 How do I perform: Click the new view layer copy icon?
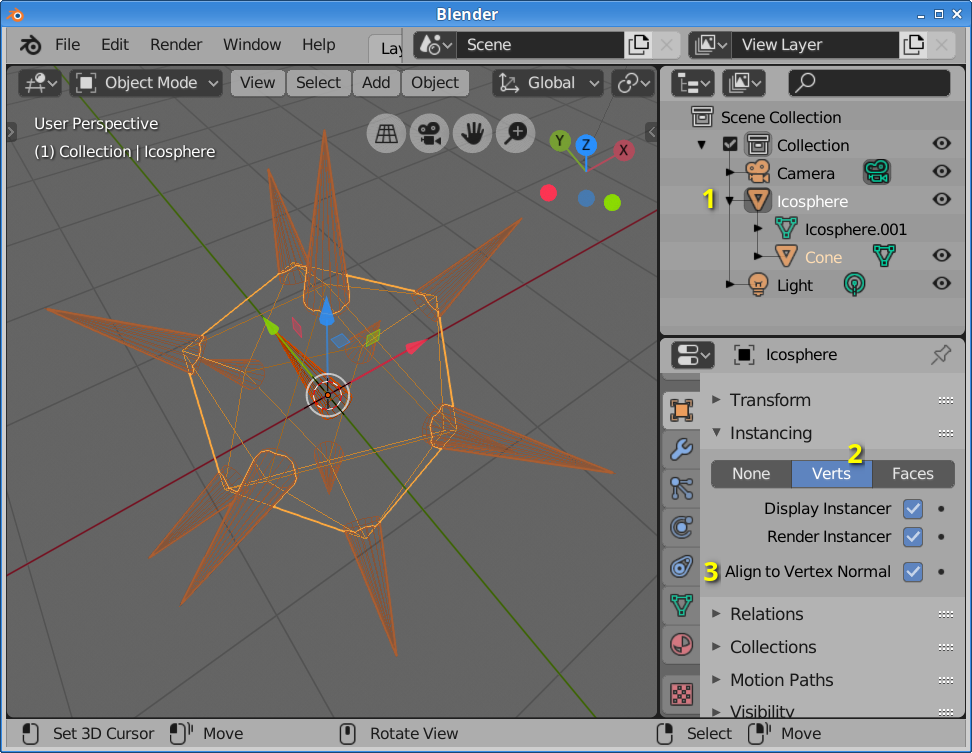point(914,45)
